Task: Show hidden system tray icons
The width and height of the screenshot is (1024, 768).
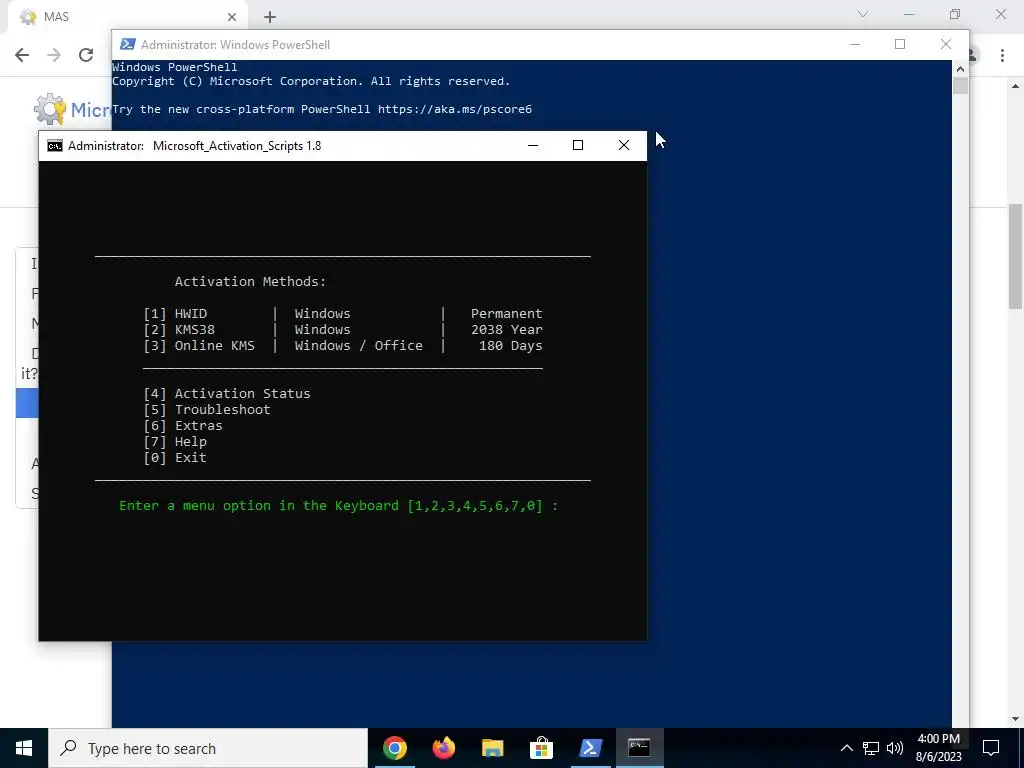Action: pos(846,748)
